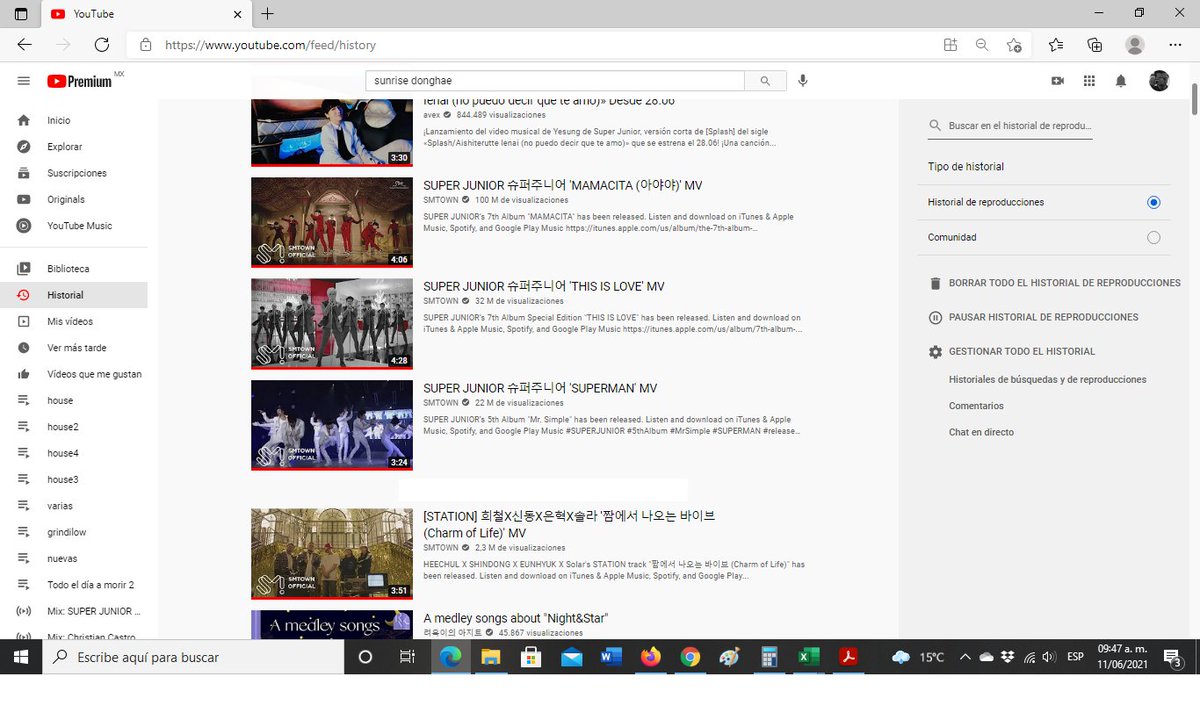1200x720 pixels.
Task: Open Firefox from the taskbar
Action: (x=651, y=657)
